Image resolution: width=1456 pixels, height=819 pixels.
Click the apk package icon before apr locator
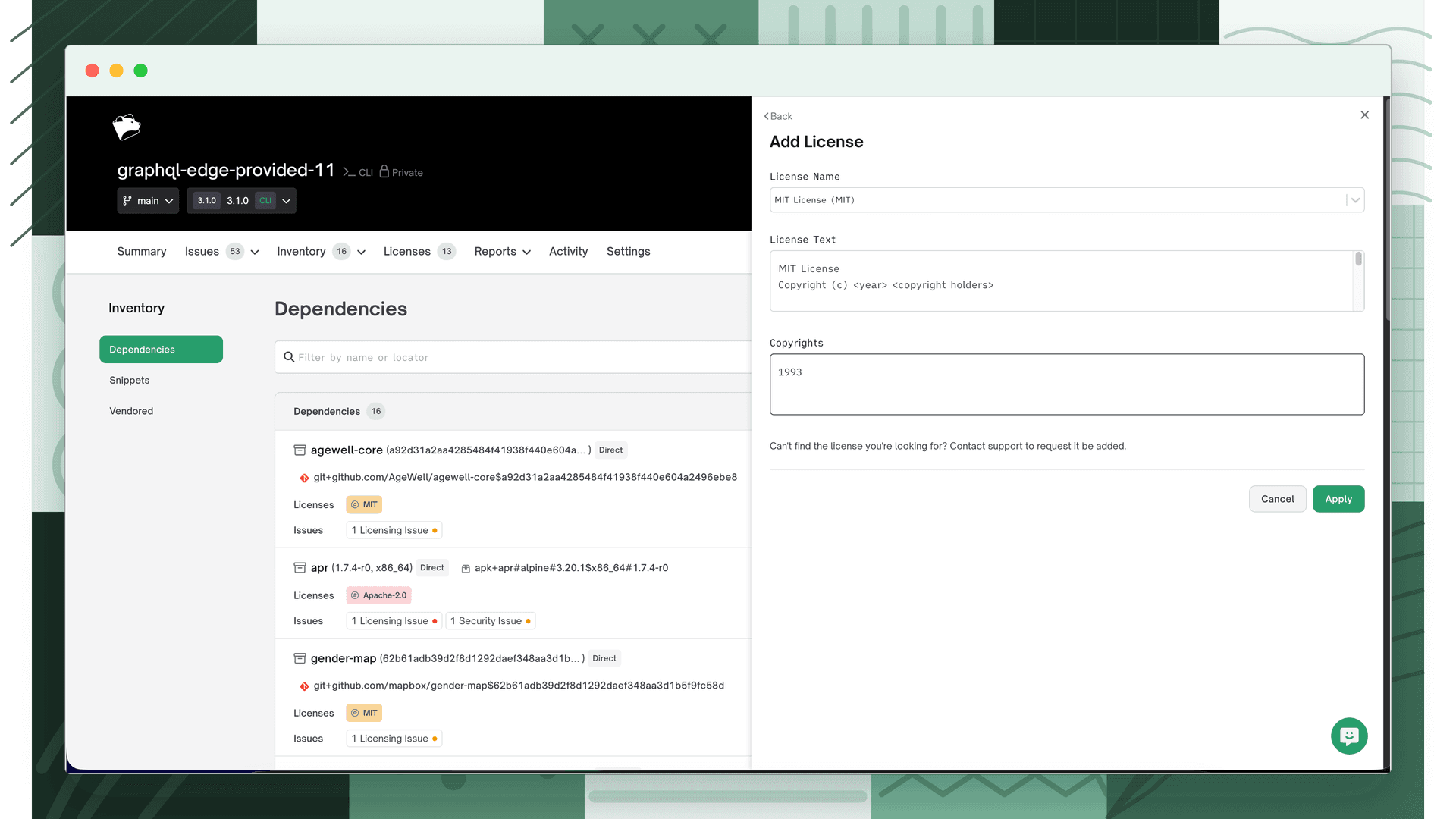(466, 569)
